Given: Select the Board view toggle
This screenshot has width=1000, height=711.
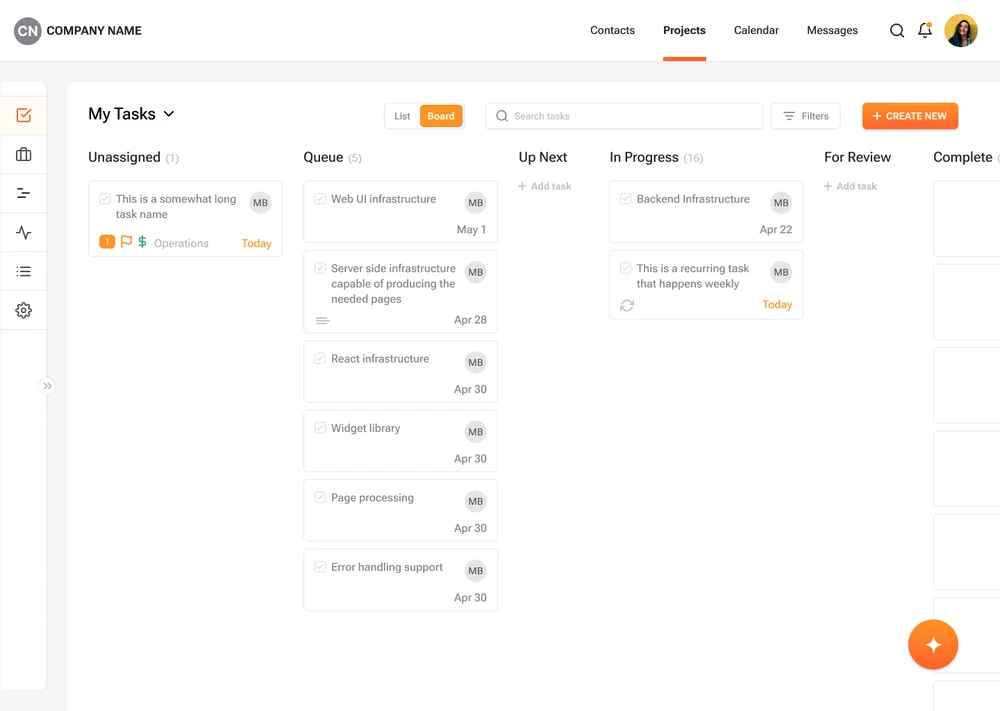Looking at the screenshot, I should [441, 115].
